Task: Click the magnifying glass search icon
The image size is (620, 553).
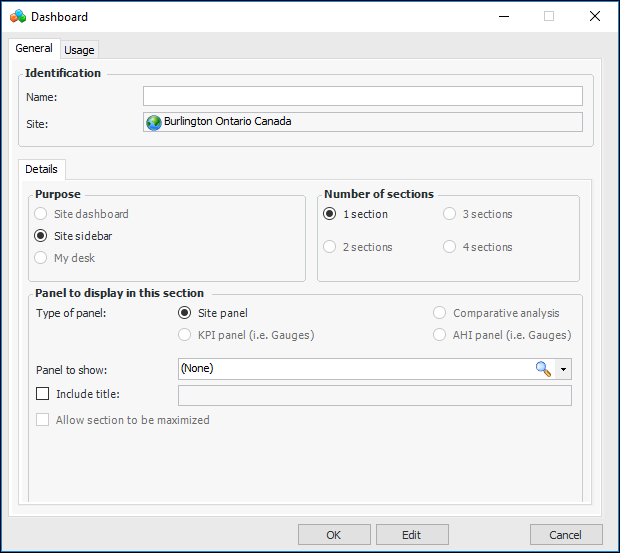Action: tap(543, 369)
